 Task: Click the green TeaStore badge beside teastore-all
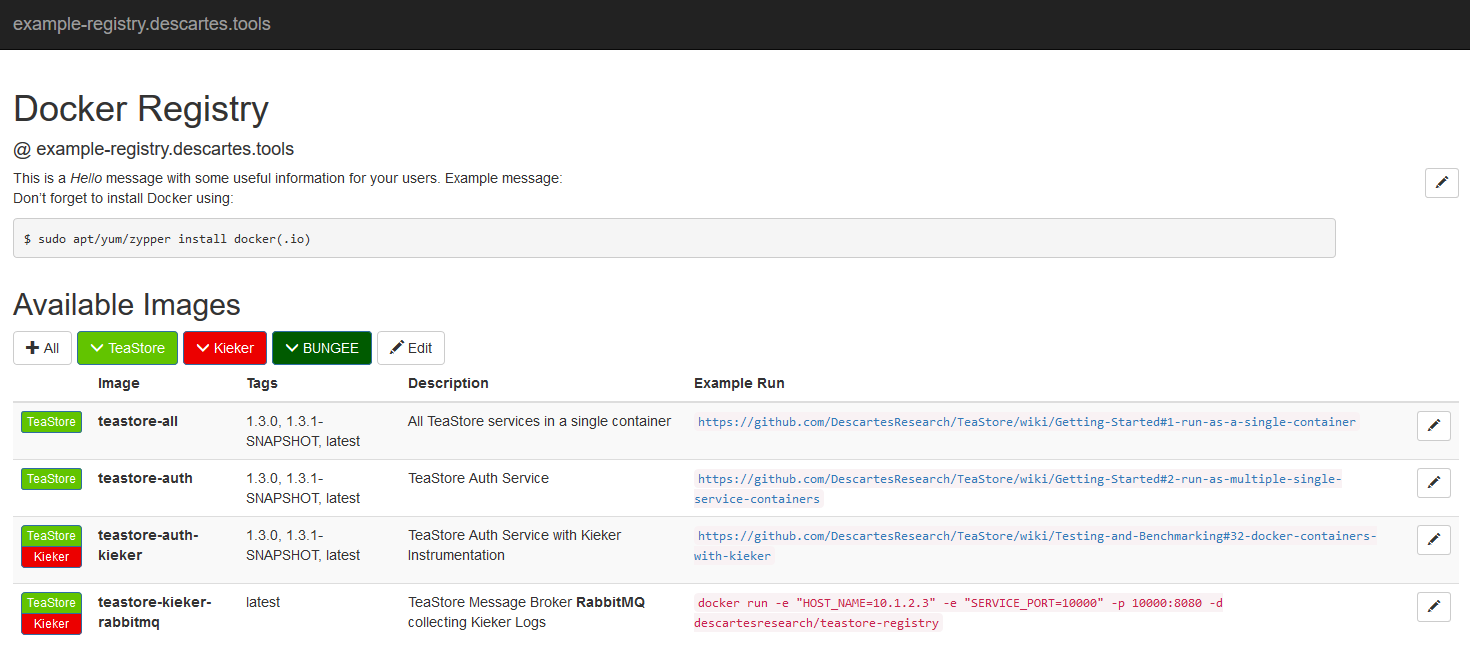click(51, 421)
